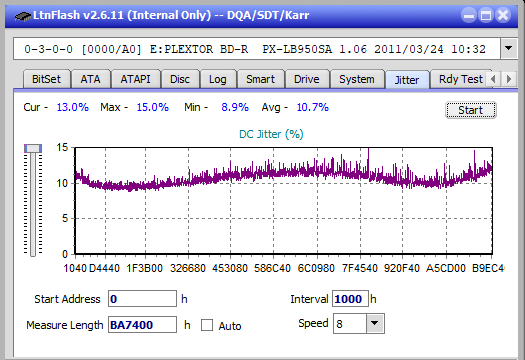
Task: Open the Smart tab
Action: tap(260, 79)
